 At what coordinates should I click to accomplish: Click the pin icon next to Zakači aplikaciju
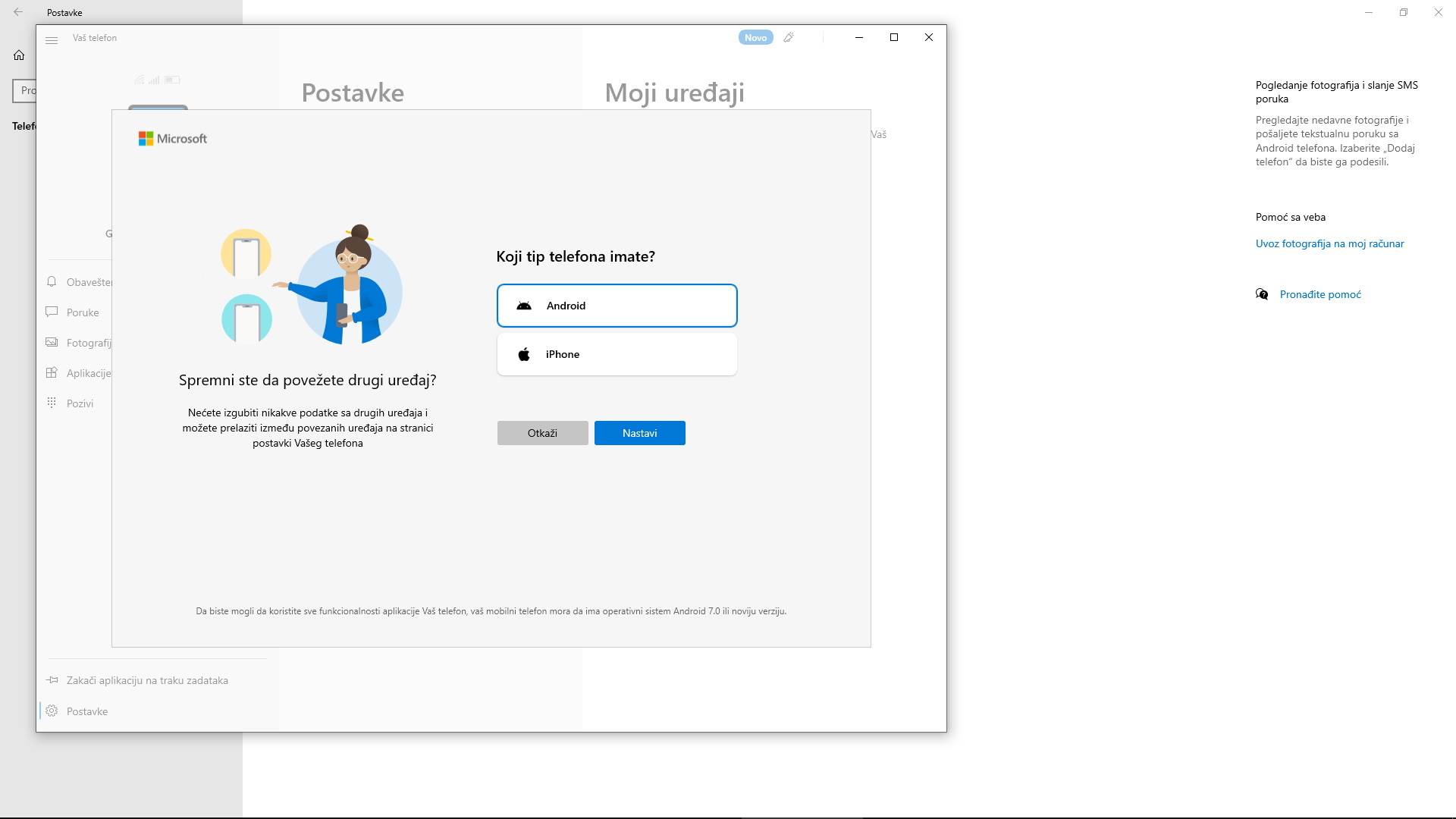tap(52, 679)
